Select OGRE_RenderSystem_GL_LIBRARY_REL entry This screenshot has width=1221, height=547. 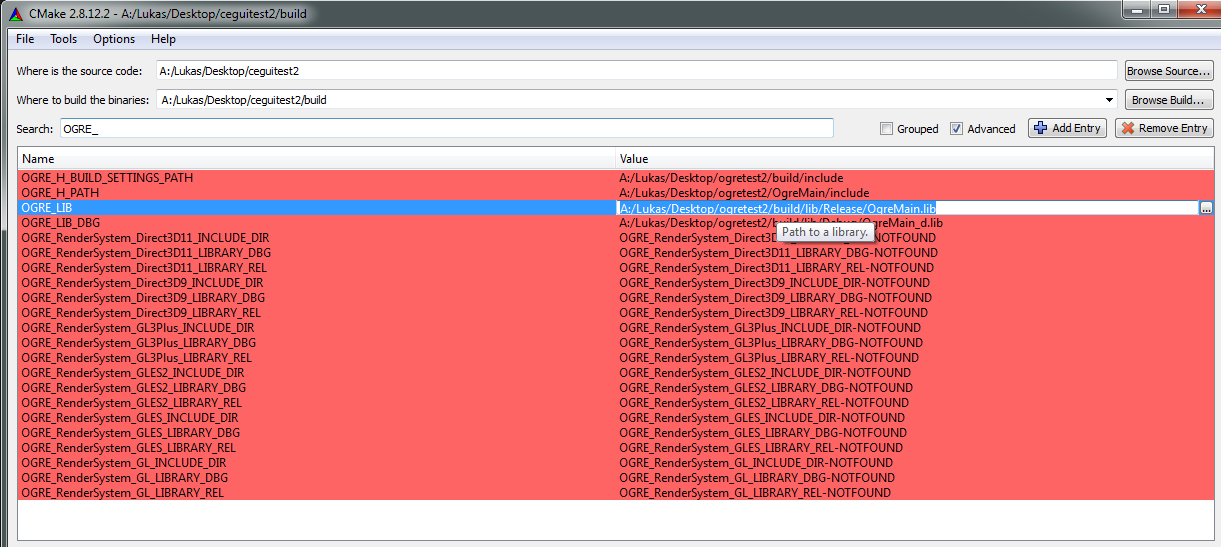coord(122,493)
